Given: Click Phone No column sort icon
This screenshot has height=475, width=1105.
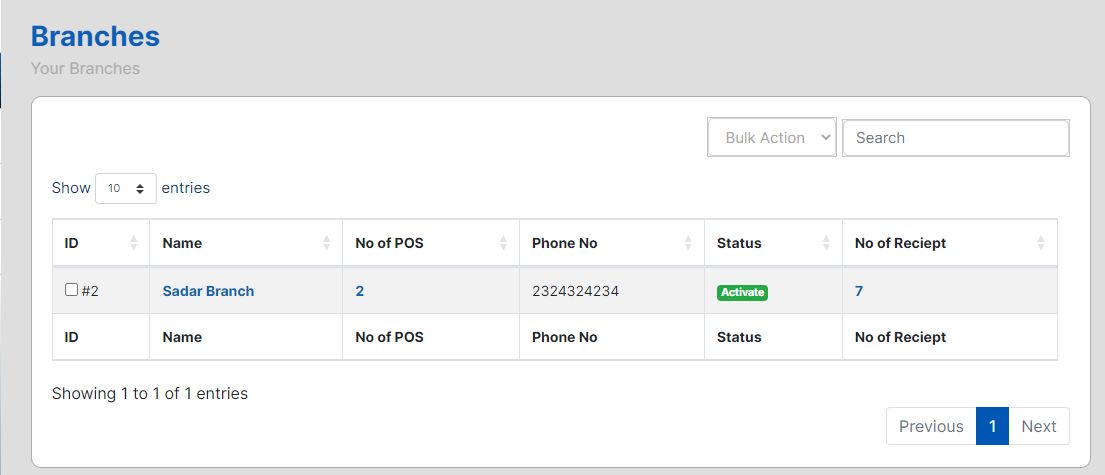Looking at the screenshot, I should point(688,243).
